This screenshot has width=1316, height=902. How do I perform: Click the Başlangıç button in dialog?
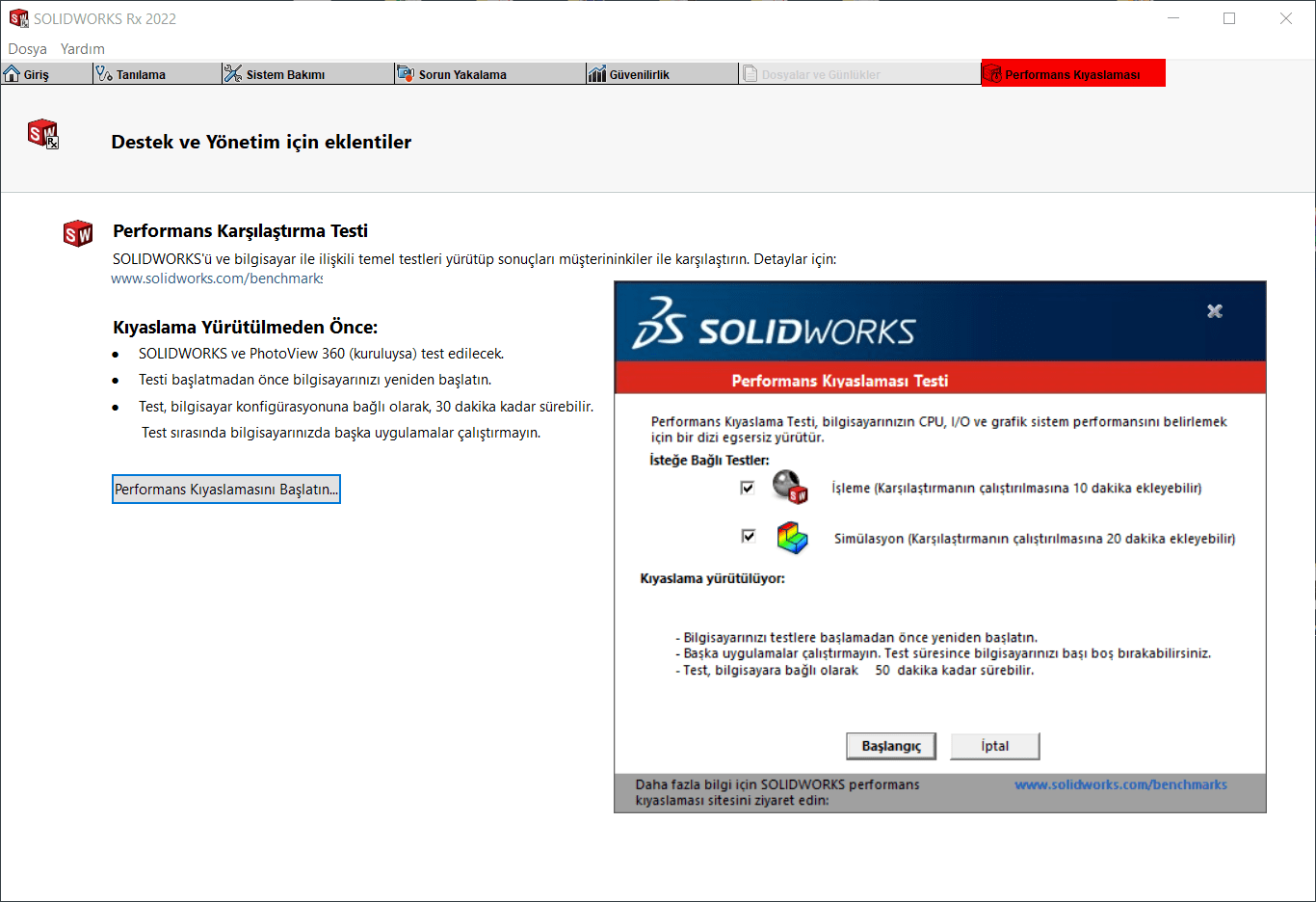(x=891, y=746)
